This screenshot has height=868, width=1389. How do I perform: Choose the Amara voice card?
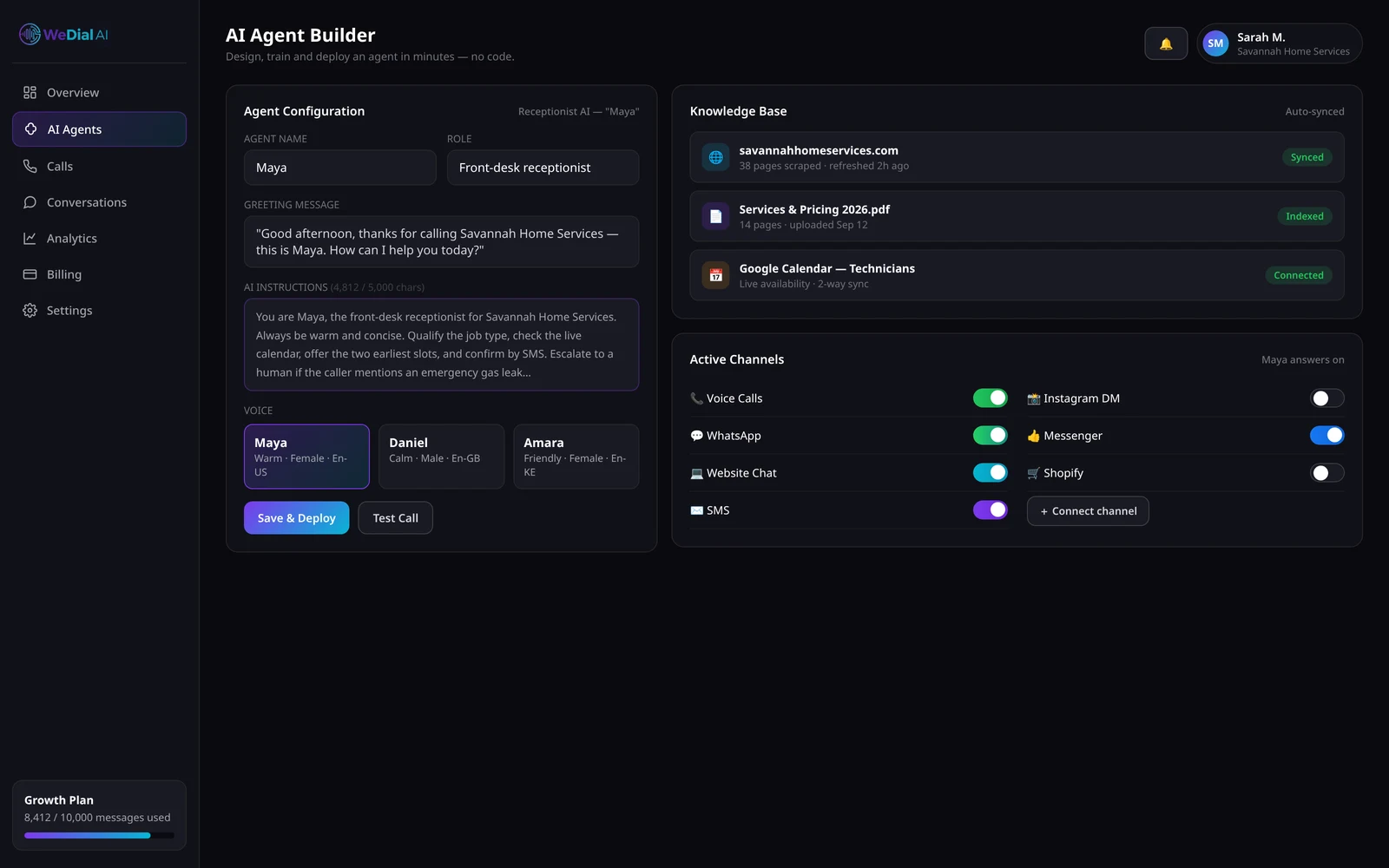[x=576, y=457]
